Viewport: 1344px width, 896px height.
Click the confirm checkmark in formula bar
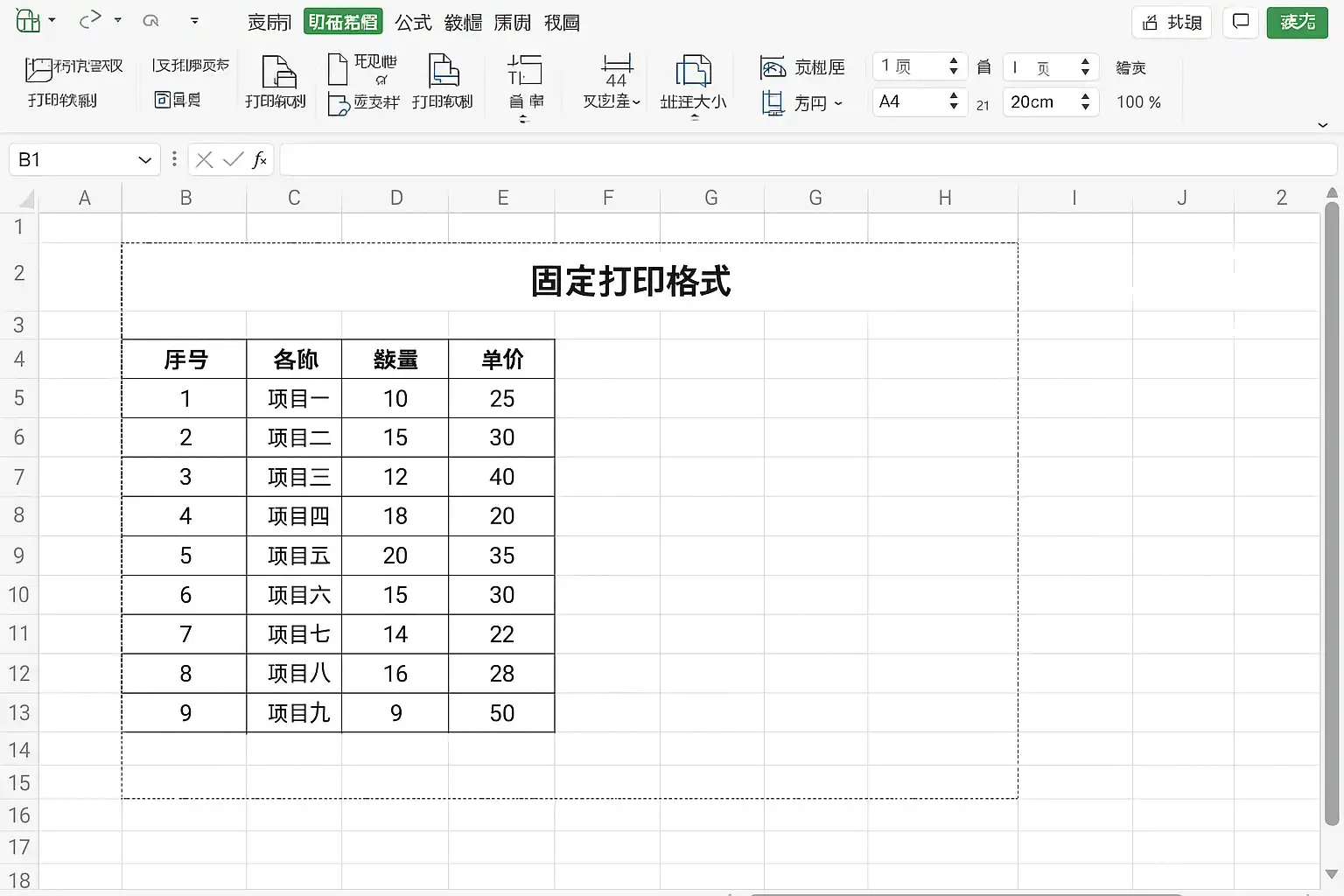233,159
